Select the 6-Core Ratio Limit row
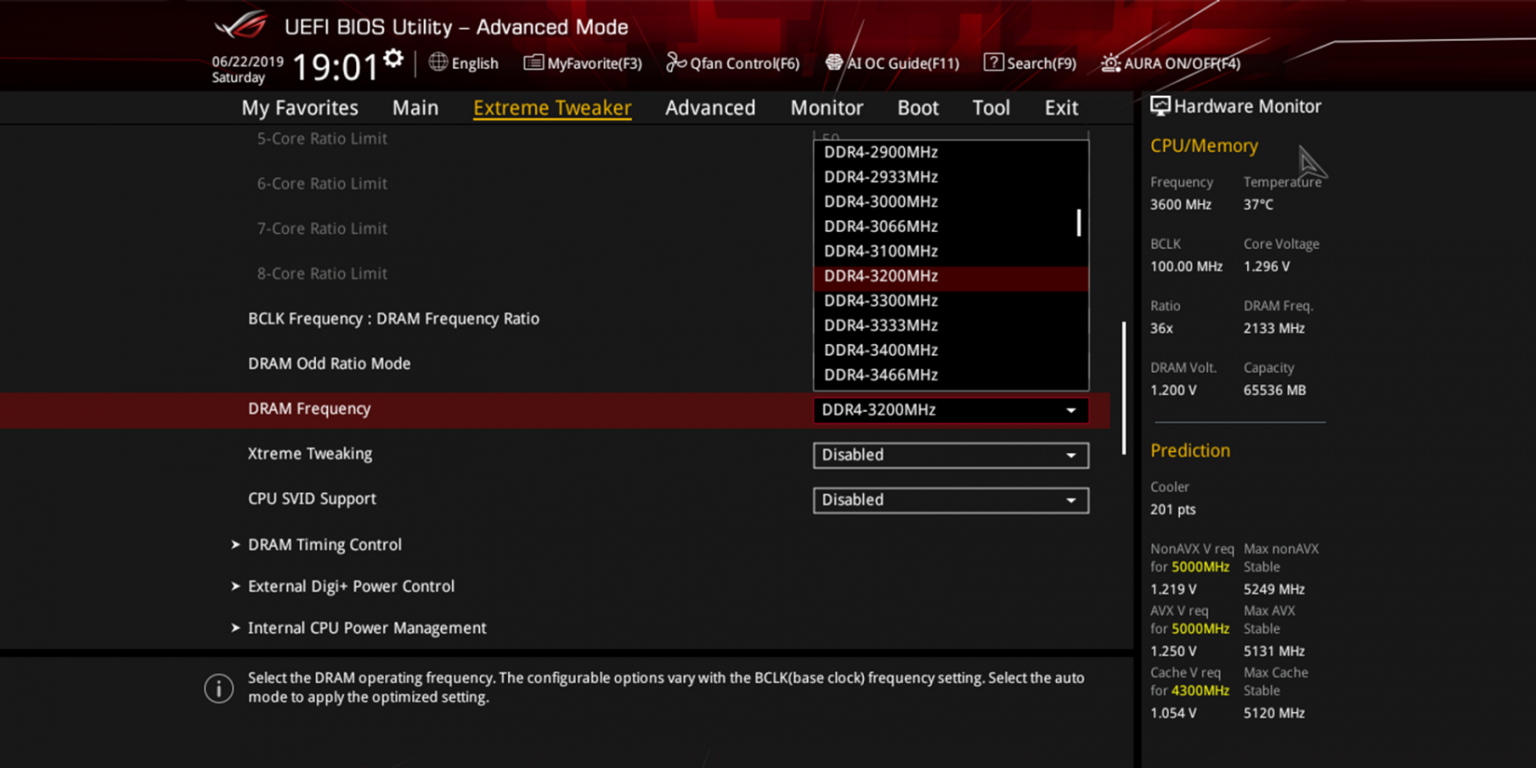The width and height of the screenshot is (1536, 768). (555, 184)
